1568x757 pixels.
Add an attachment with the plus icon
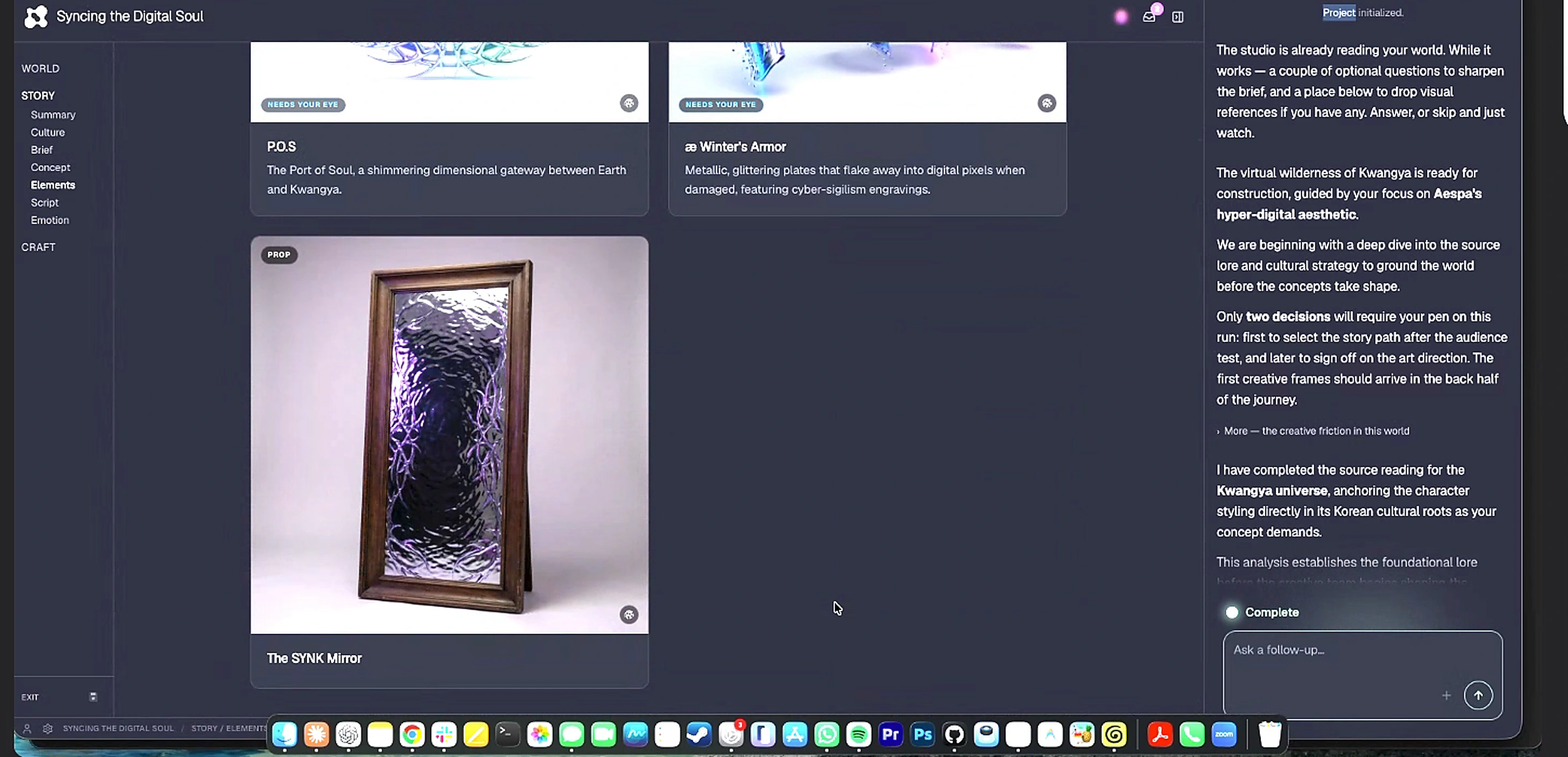(1446, 695)
